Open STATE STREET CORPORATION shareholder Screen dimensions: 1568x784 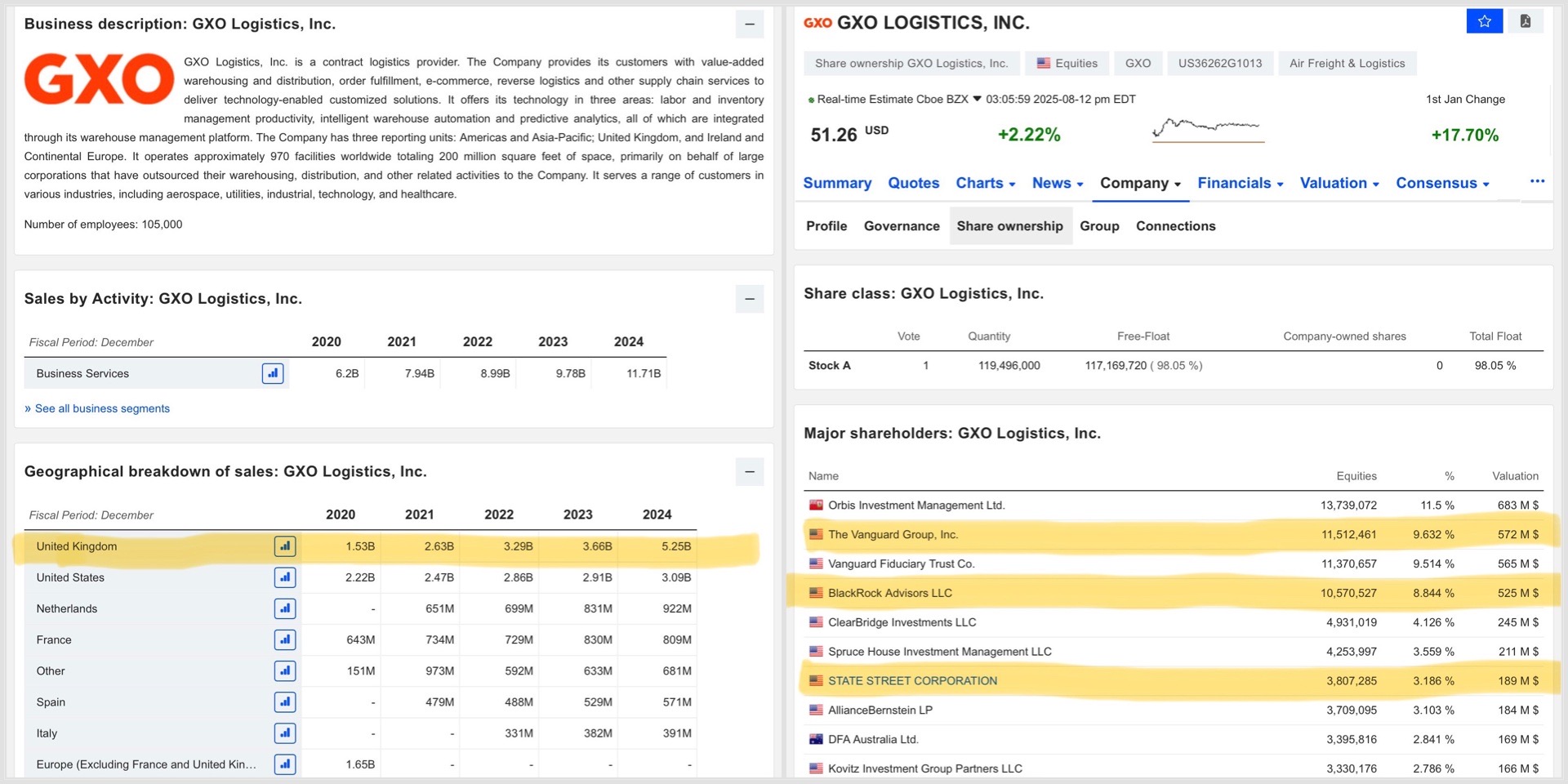[x=912, y=681]
